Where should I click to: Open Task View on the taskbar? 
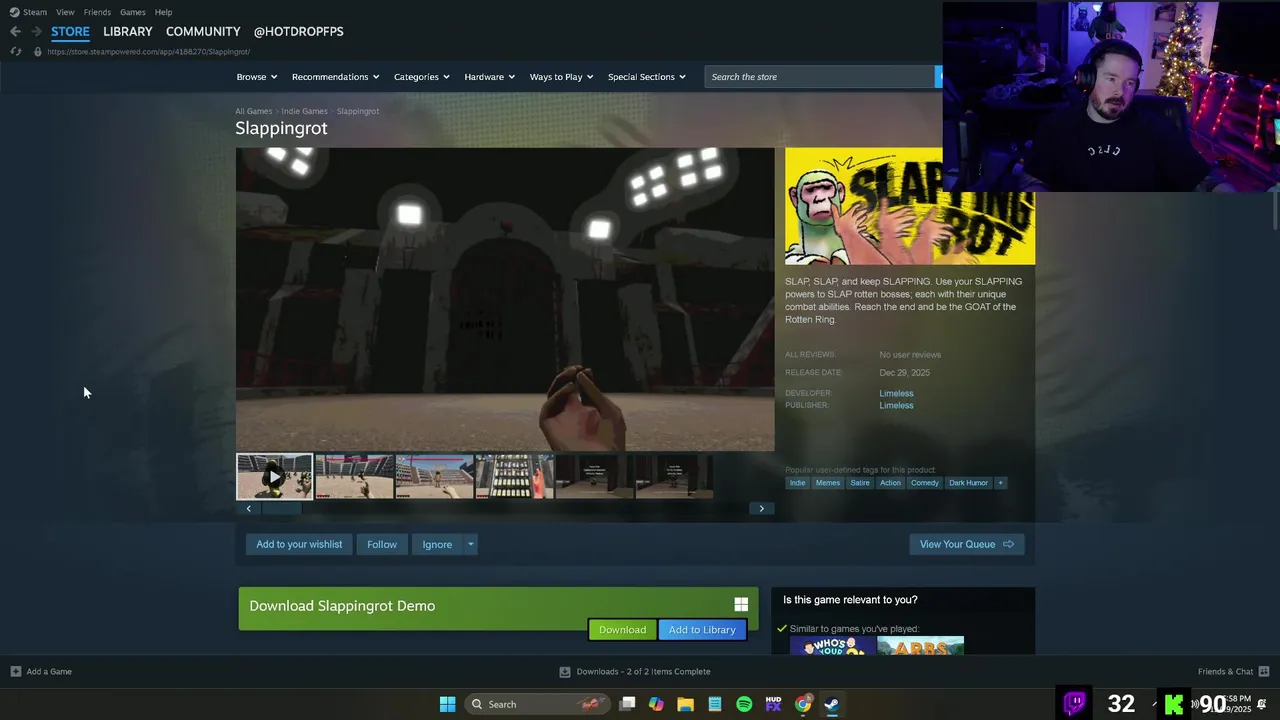pyautogui.click(x=627, y=704)
